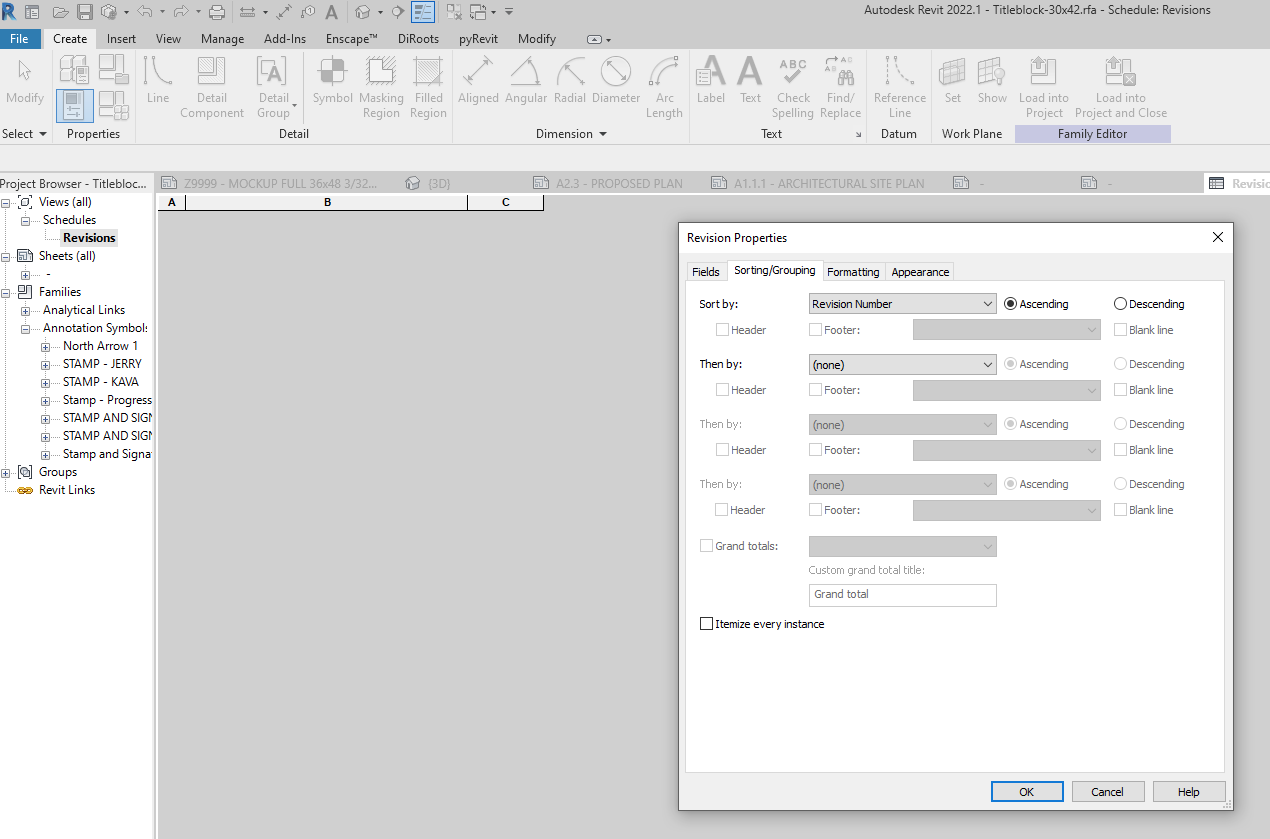Viewport: 1270px width, 839px height.
Task: Click the Reference Line tool
Action: point(900,88)
